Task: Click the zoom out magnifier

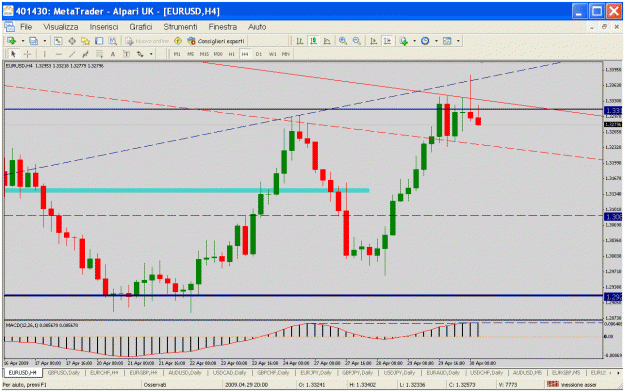Action: click(x=357, y=41)
